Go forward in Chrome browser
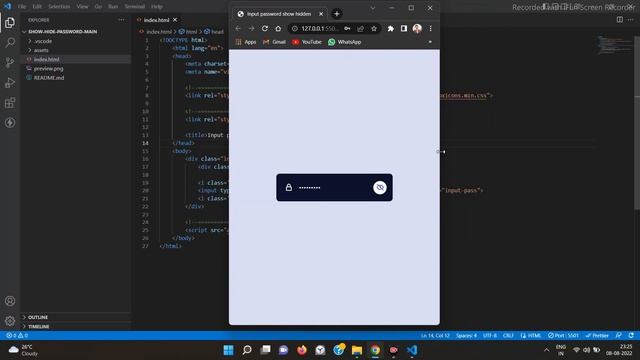Image resolution: width=640 pixels, height=360 pixels. pos(251,29)
